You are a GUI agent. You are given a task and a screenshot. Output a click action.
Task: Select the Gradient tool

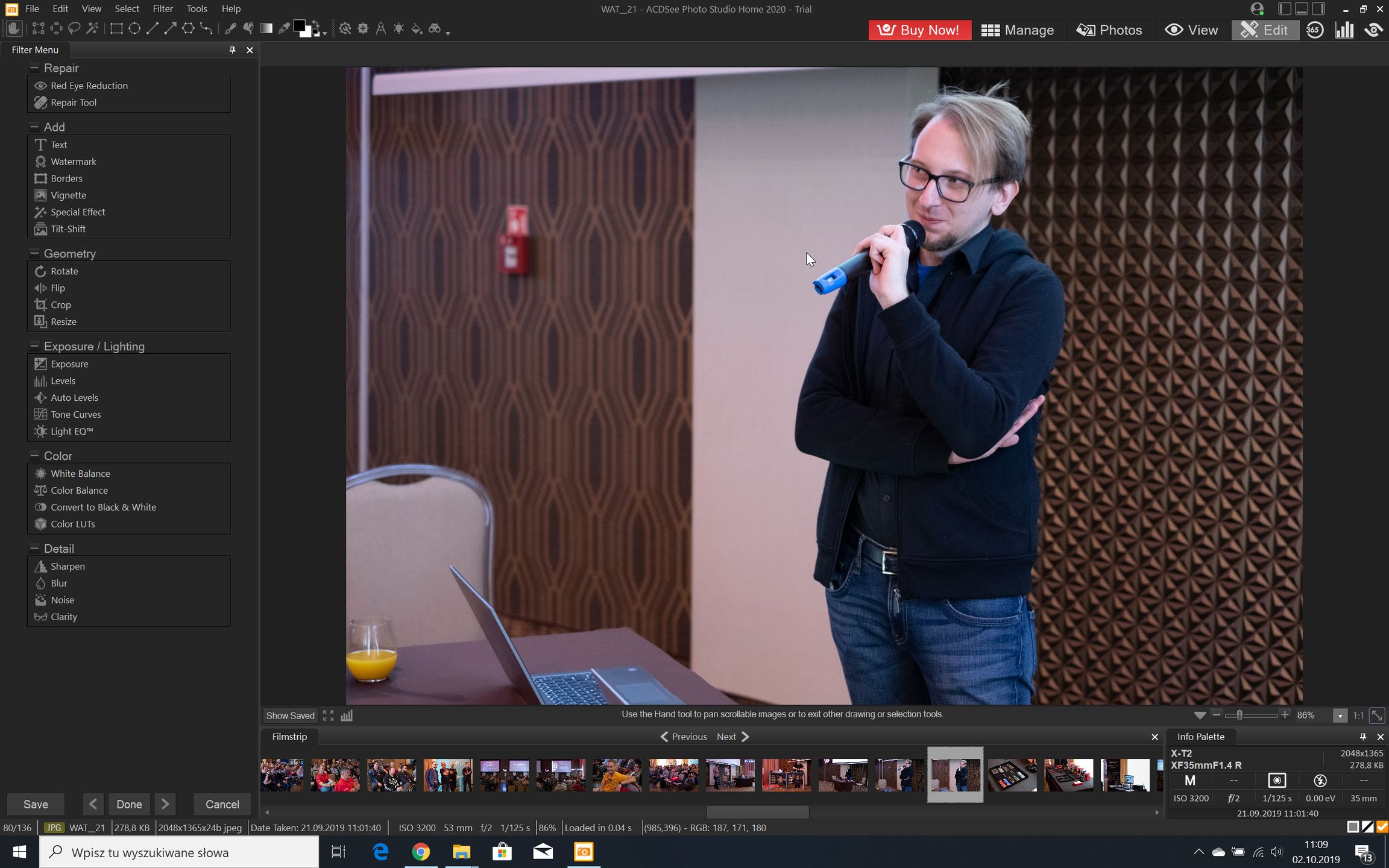coord(266,28)
